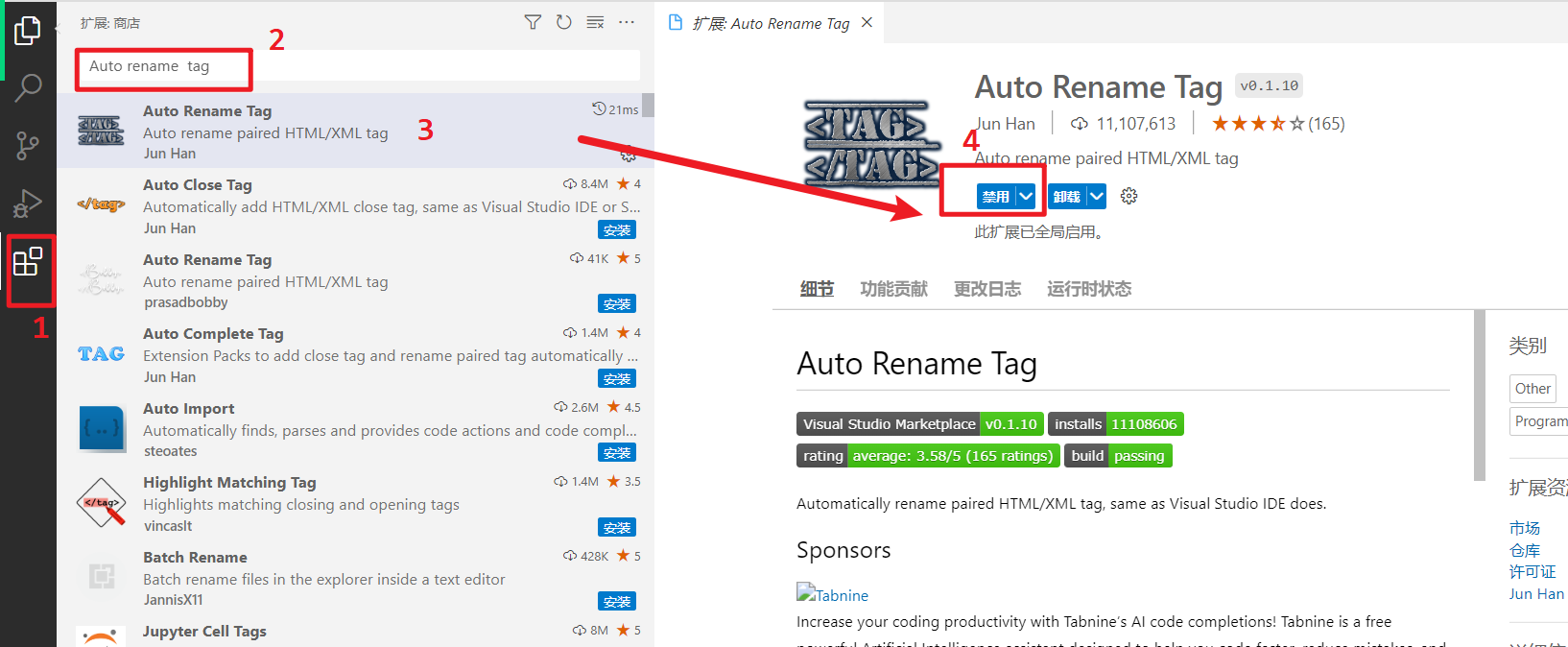Click the Auto Rename Tag tab file icon
1568x647 pixels.
tap(676, 22)
